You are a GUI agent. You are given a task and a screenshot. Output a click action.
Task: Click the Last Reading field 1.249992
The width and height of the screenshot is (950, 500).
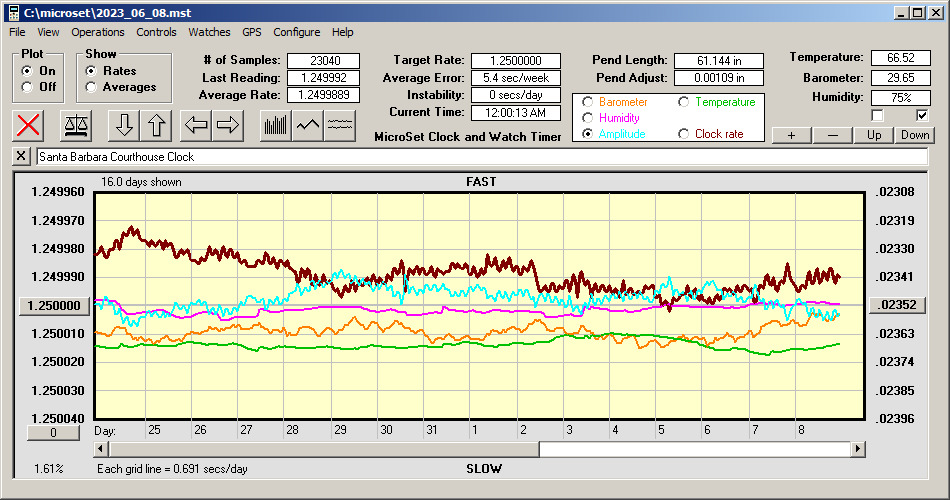coord(324,78)
